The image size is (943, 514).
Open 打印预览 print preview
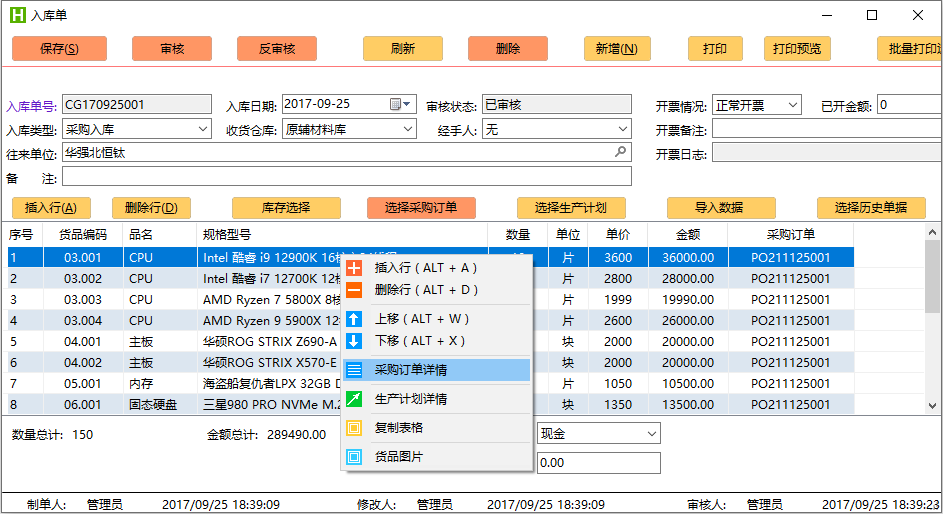tap(797, 49)
